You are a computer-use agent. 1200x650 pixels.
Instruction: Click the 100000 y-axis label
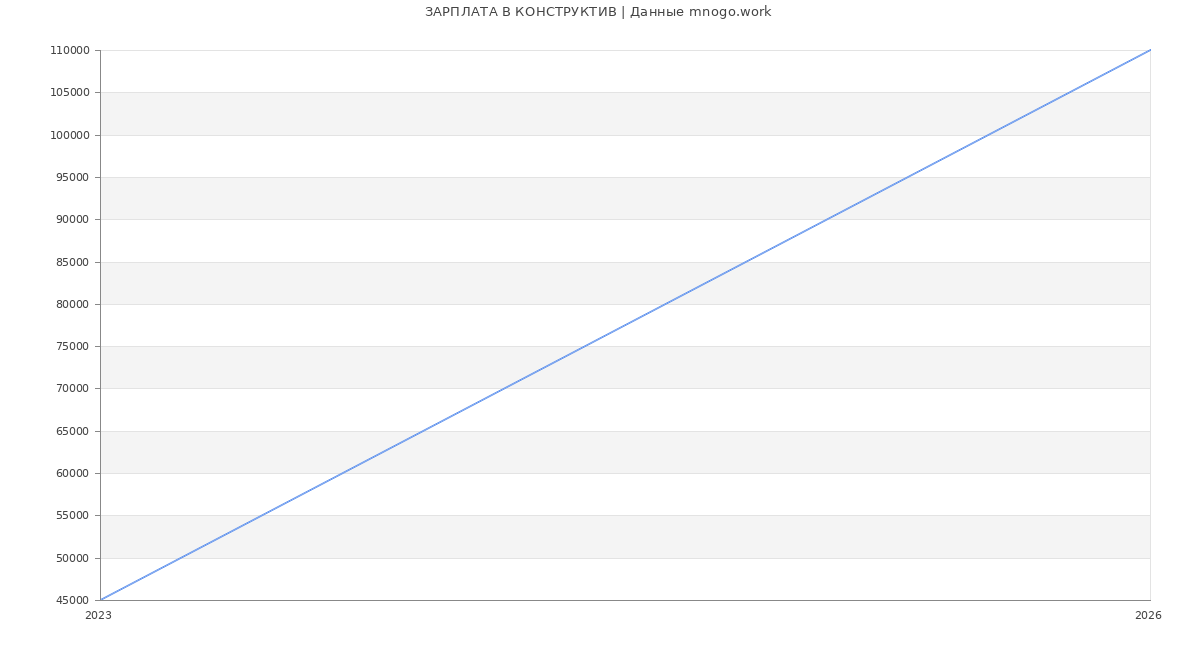coord(70,135)
